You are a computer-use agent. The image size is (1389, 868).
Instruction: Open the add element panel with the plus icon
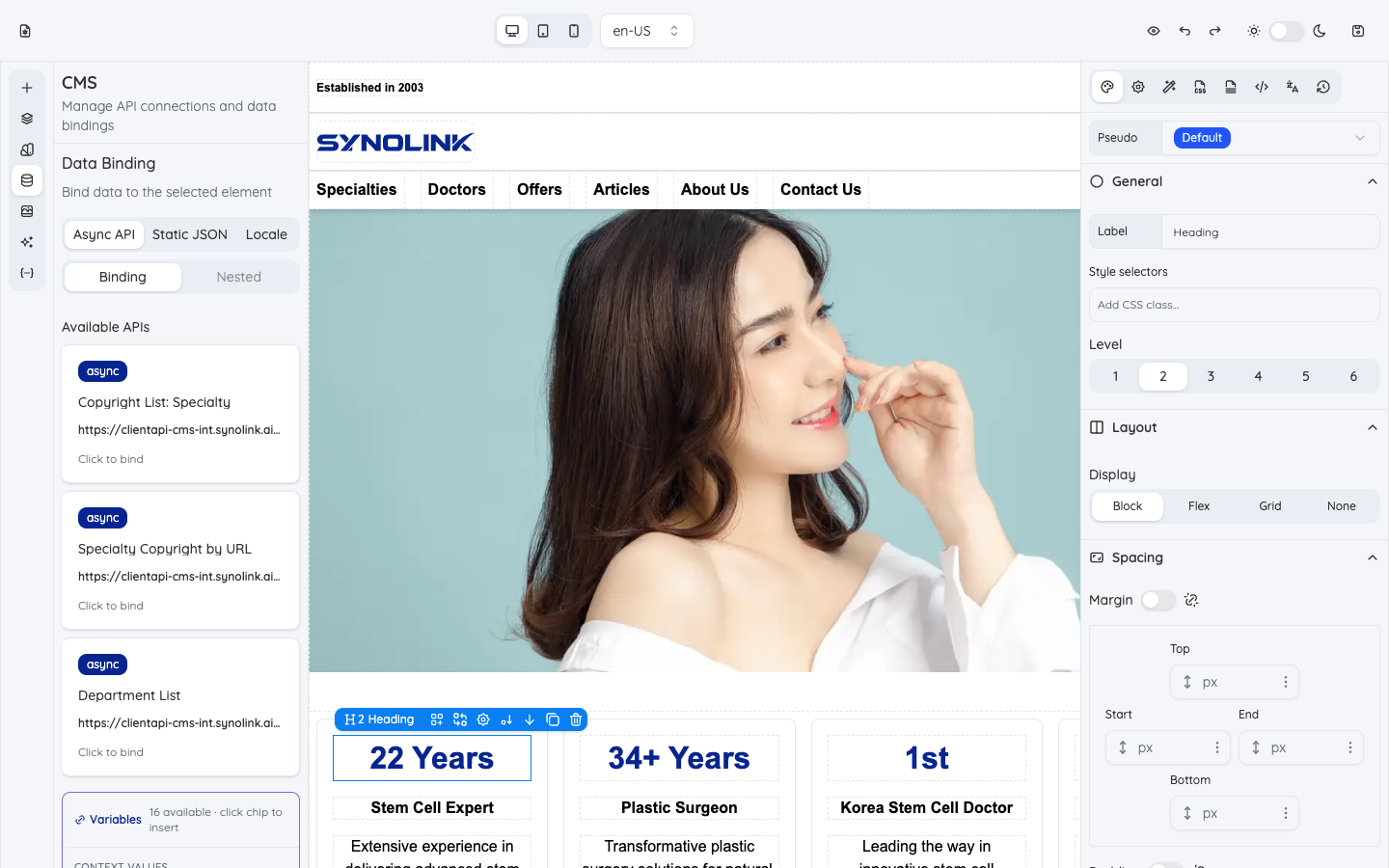tap(27, 88)
